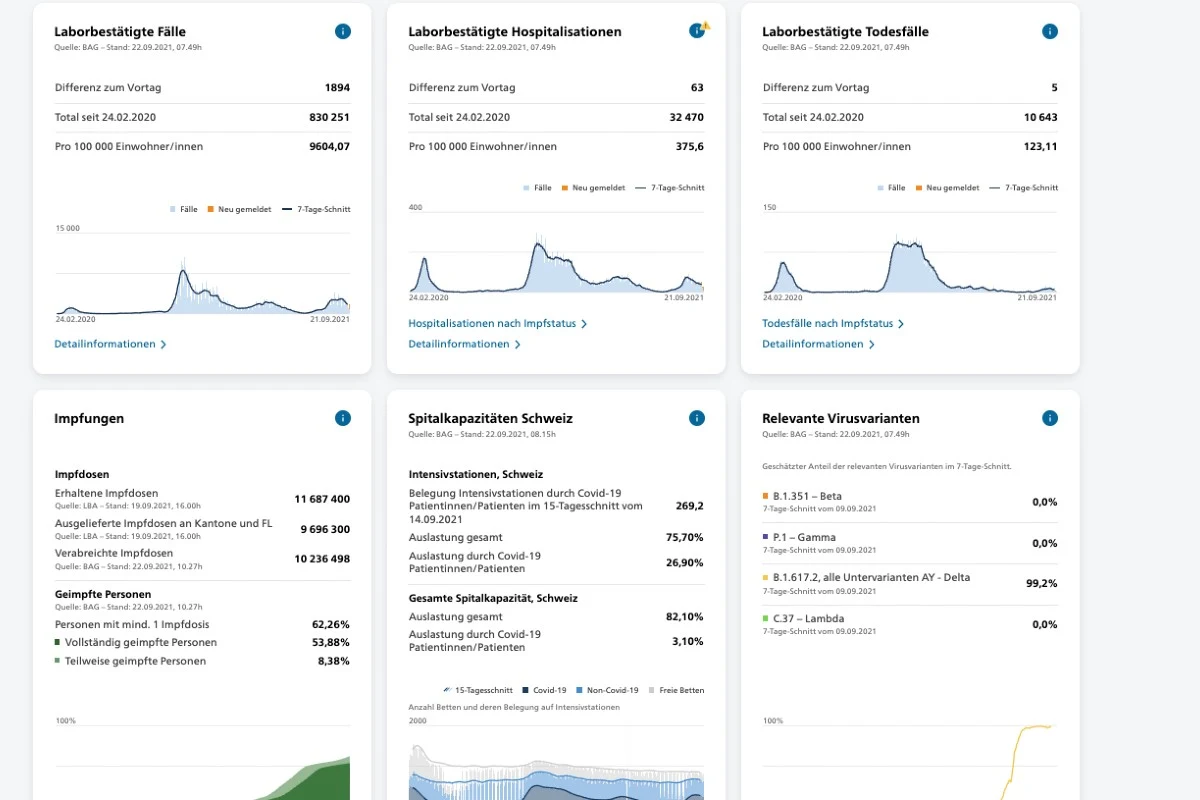Click Detailinformationen chevron in Hospitalisationen card
Image resolution: width=1200 pixels, height=800 pixels.
point(517,344)
